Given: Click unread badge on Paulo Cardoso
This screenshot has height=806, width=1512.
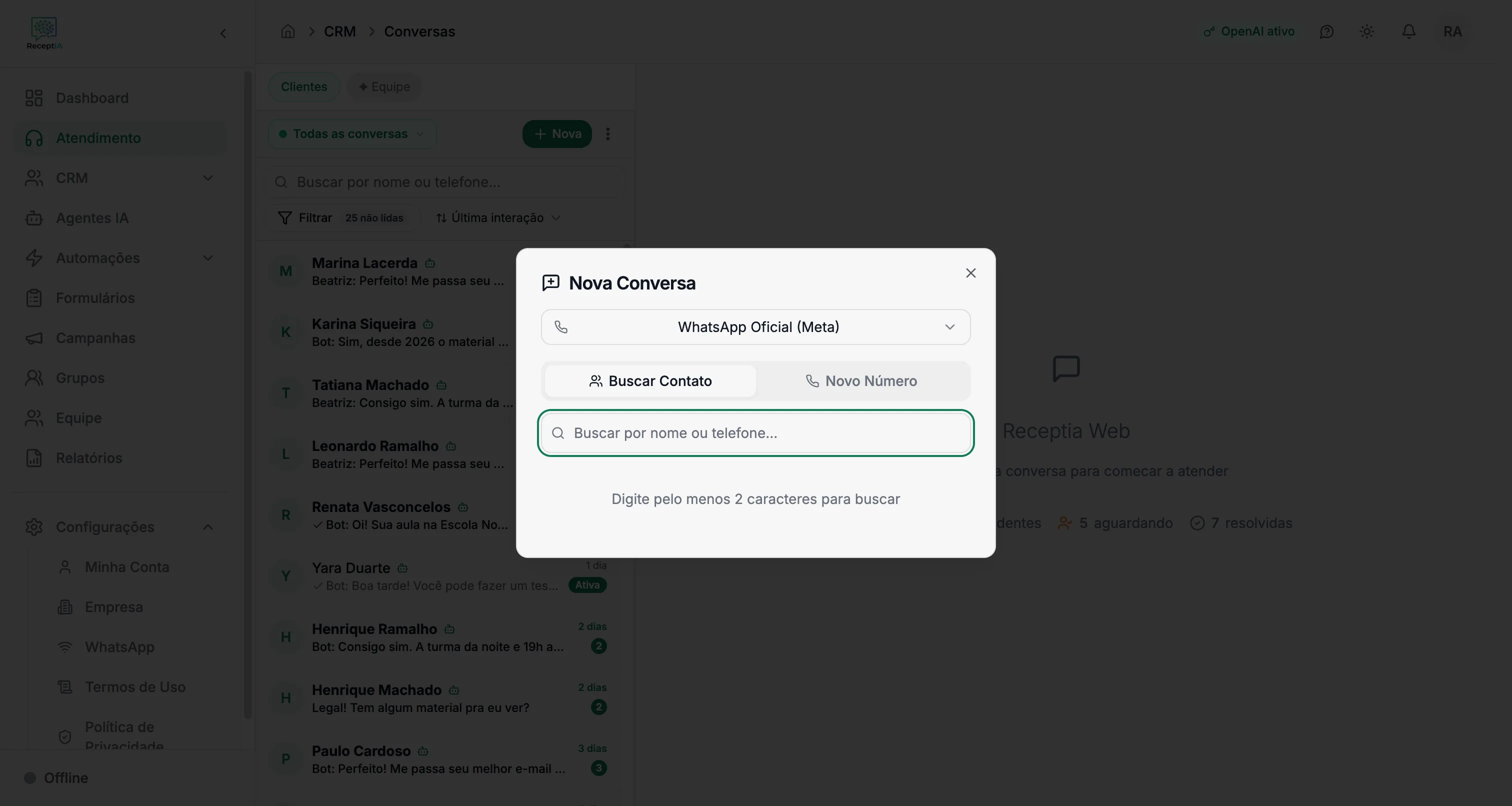Looking at the screenshot, I should click(x=598, y=768).
